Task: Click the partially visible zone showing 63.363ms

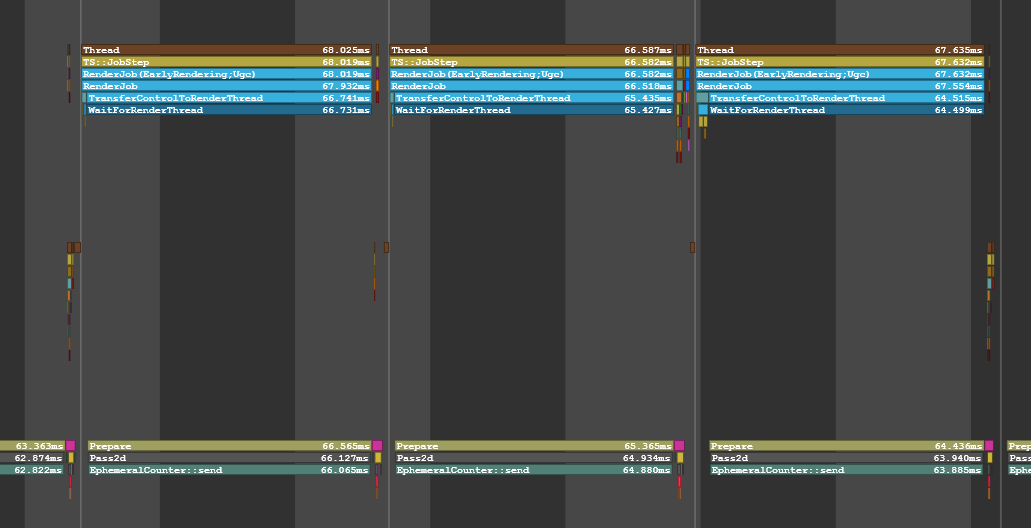Action: [32, 446]
